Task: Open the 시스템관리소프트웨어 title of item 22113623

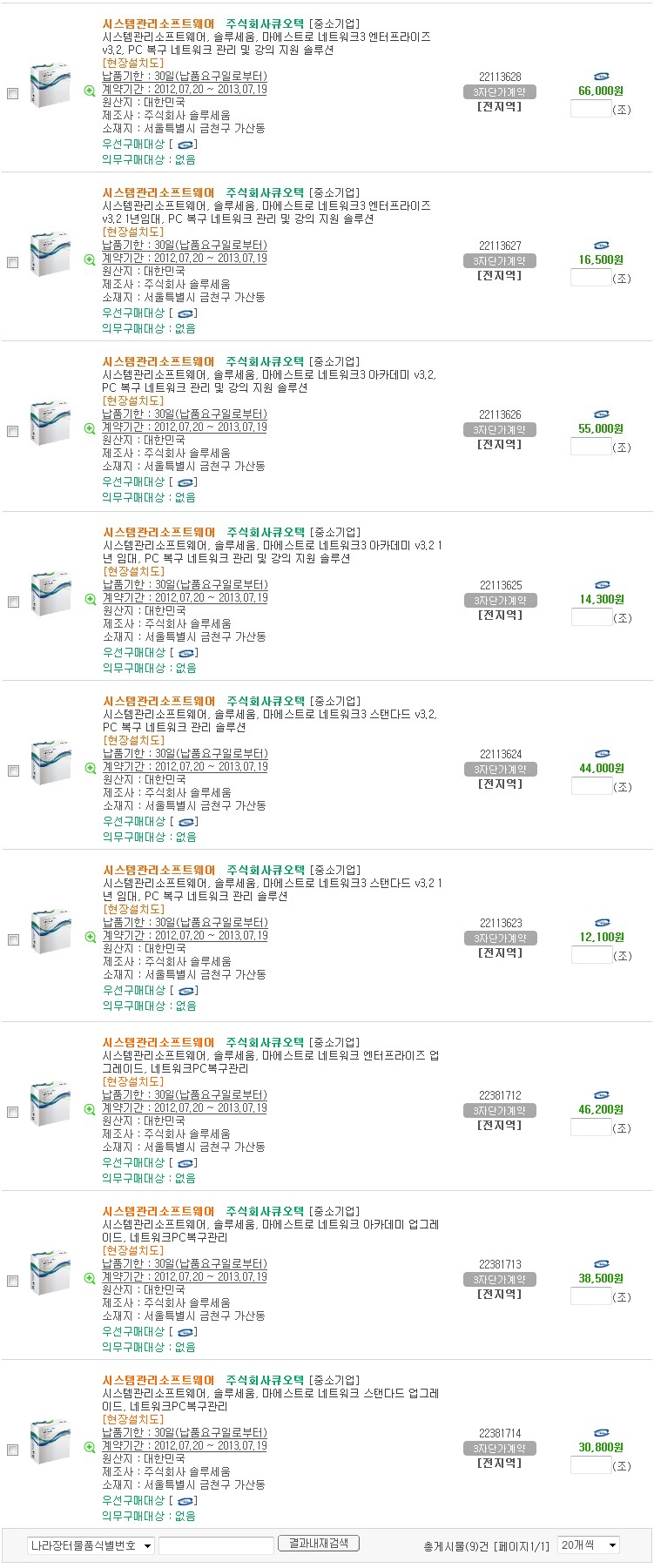Action: 158,870
